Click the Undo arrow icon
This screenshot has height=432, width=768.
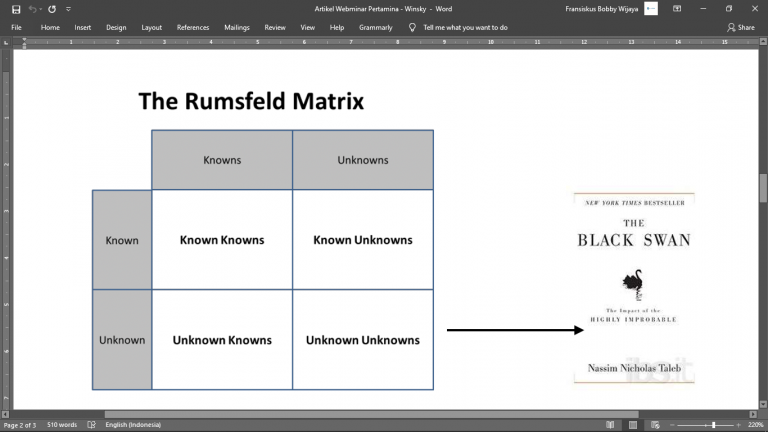34,9
